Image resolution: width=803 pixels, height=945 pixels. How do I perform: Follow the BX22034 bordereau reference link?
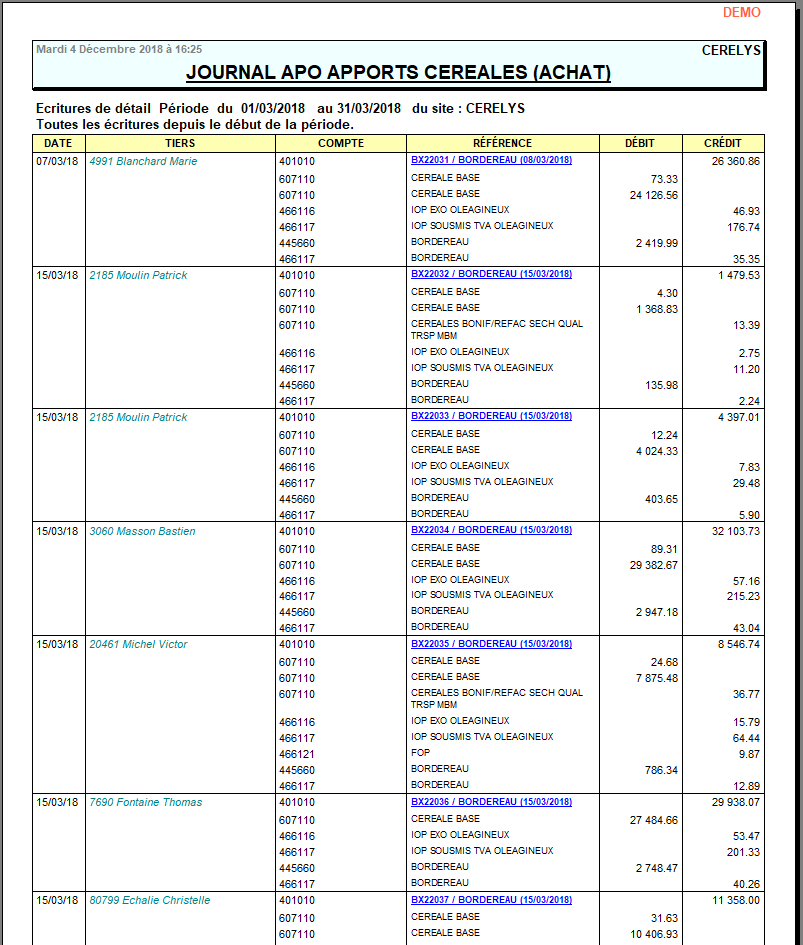tap(491, 530)
